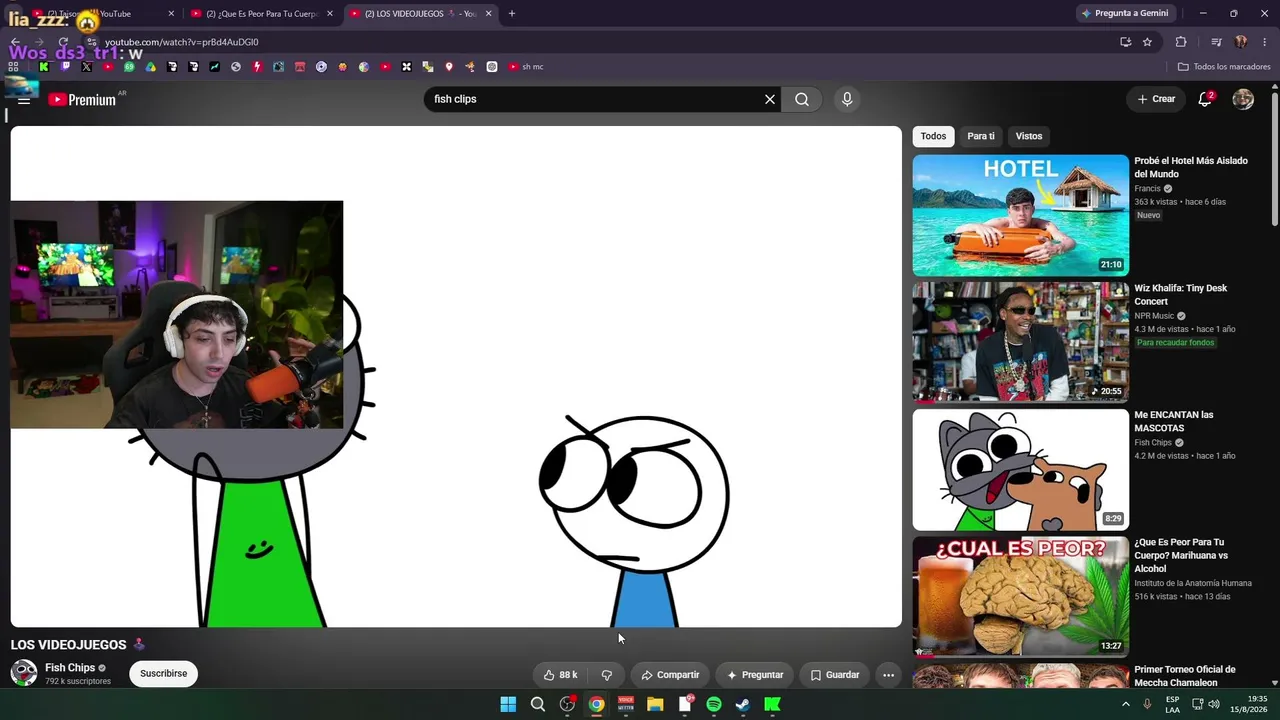Go to the Francis channel
This screenshot has height=720, width=1280.
pyautogui.click(x=1147, y=189)
